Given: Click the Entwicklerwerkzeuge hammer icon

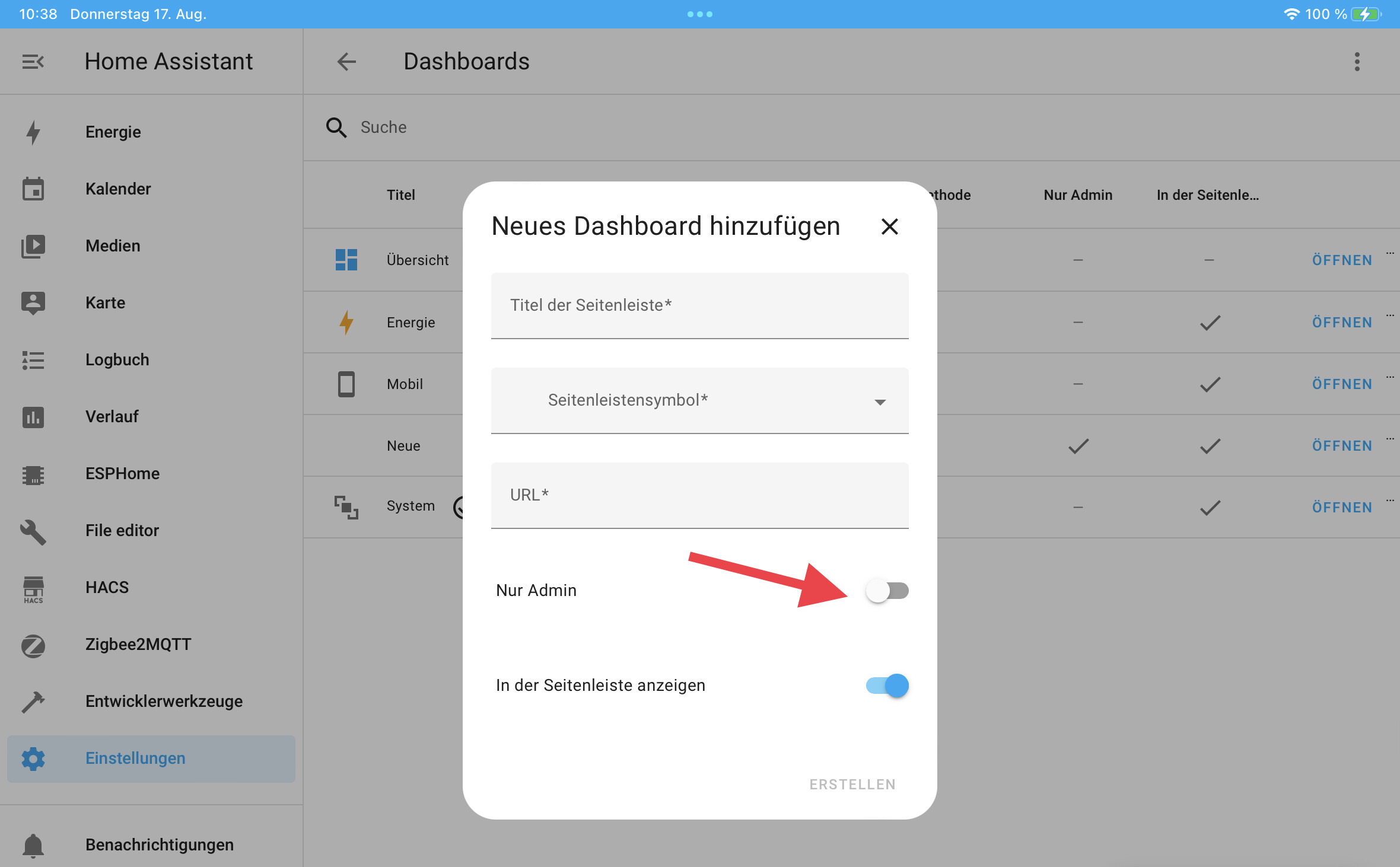Looking at the screenshot, I should click(x=33, y=702).
